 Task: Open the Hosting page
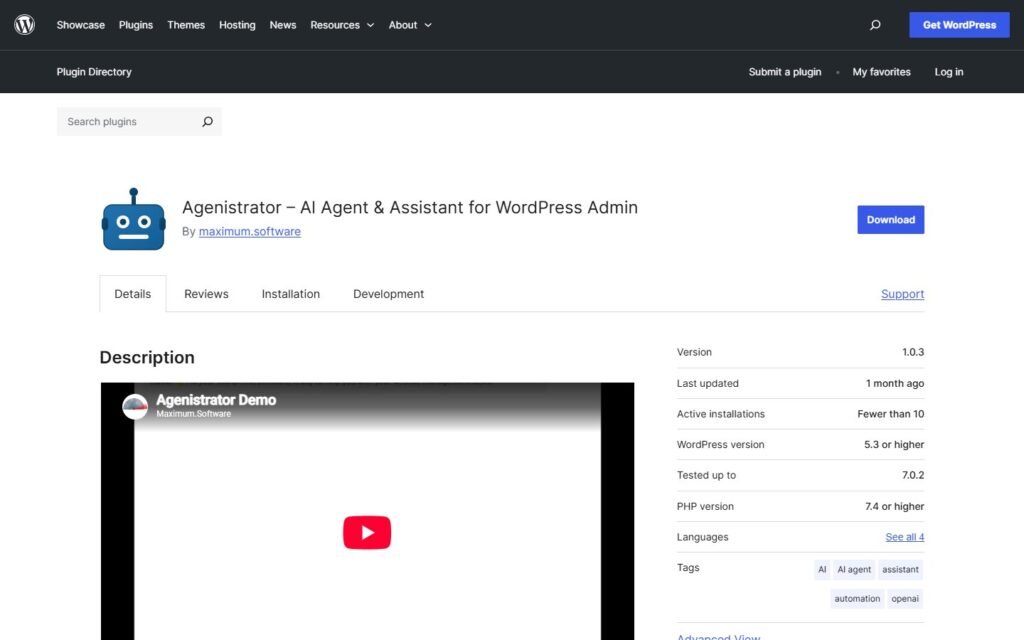[237, 25]
